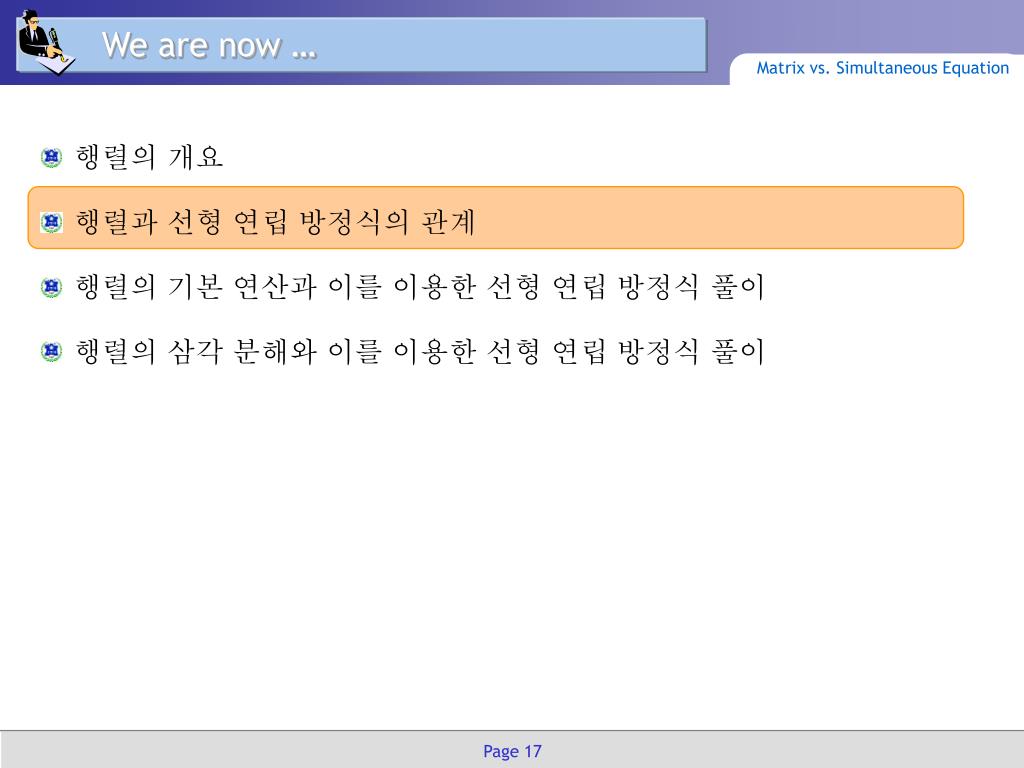The image size is (1024, 768).
Task: Click the bullet icon beside 행렬의 개요
Action: [52, 157]
